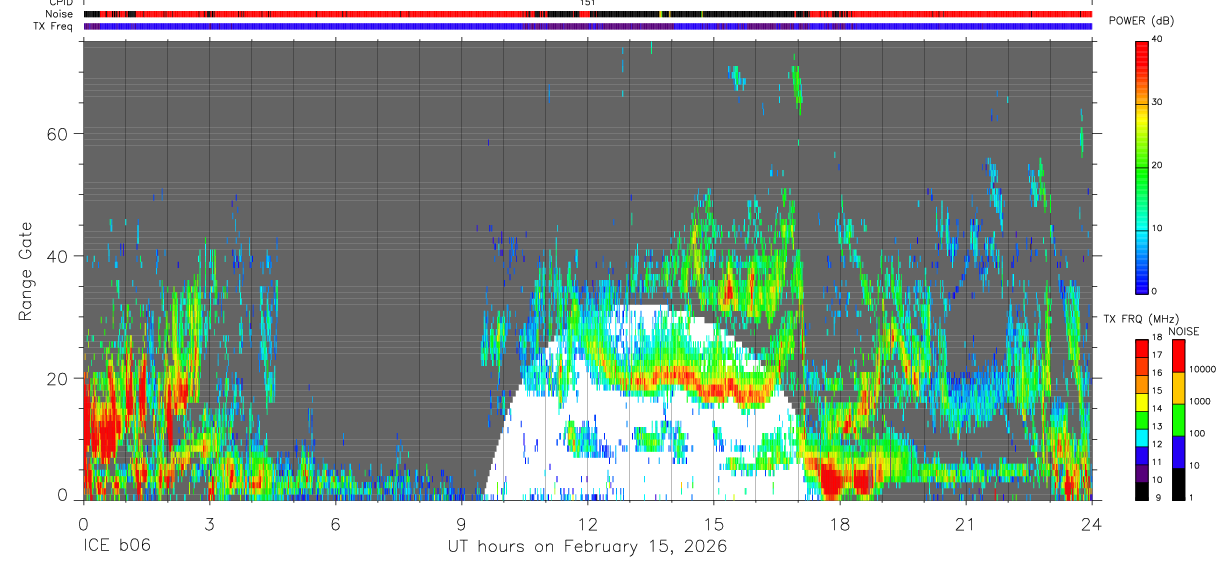1228x567 pixels.
Task: Select the power color bar gradient
Action: [x=1142, y=166]
